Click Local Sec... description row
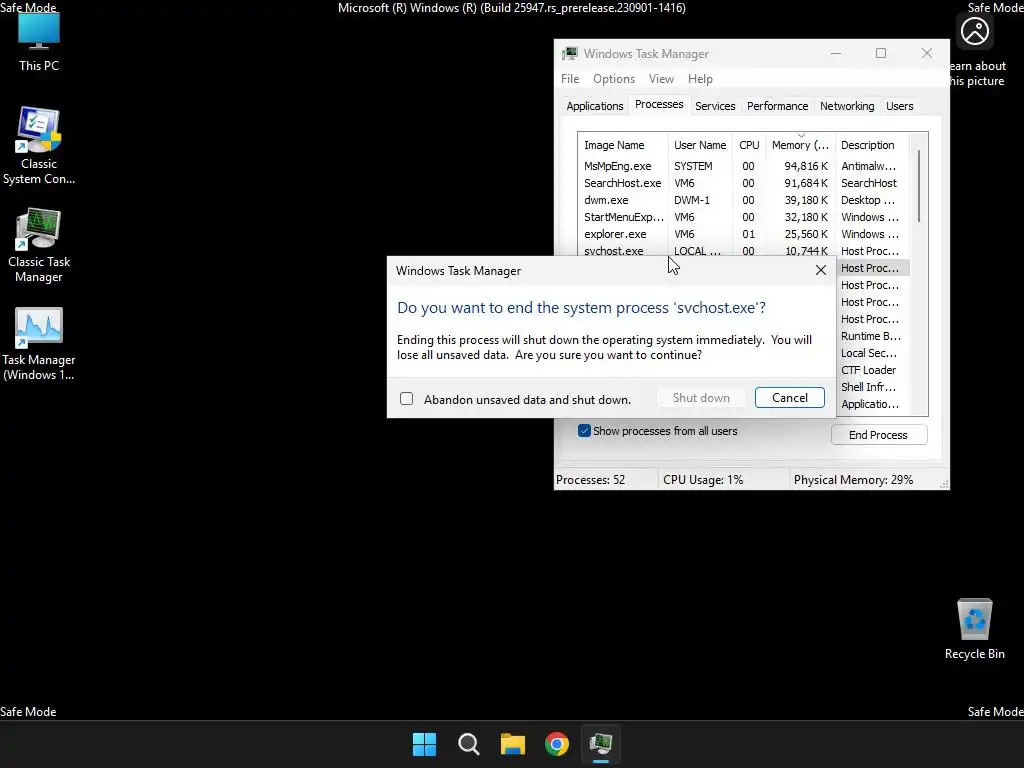This screenshot has height=768, width=1024. click(869, 353)
